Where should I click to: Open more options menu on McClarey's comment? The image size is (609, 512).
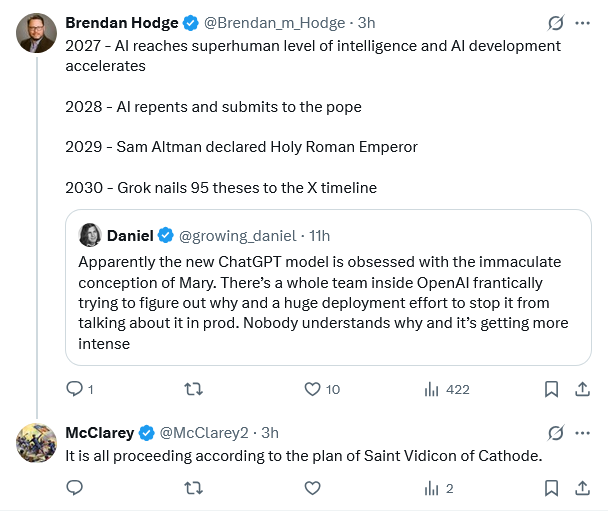(x=585, y=433)
